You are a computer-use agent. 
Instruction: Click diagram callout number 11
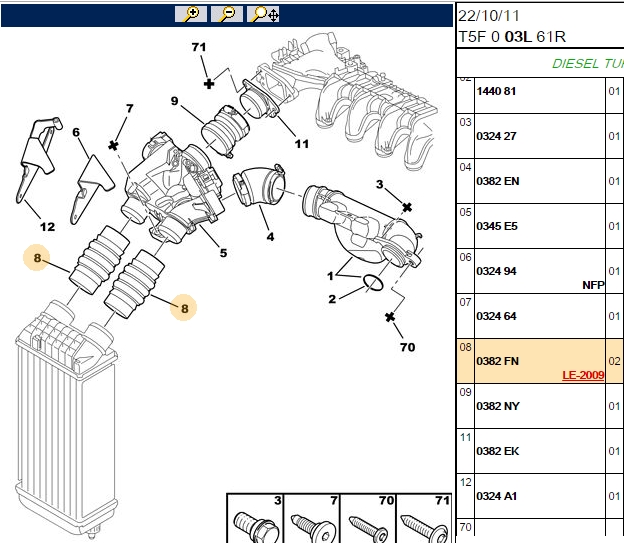[x=302, y=144]
